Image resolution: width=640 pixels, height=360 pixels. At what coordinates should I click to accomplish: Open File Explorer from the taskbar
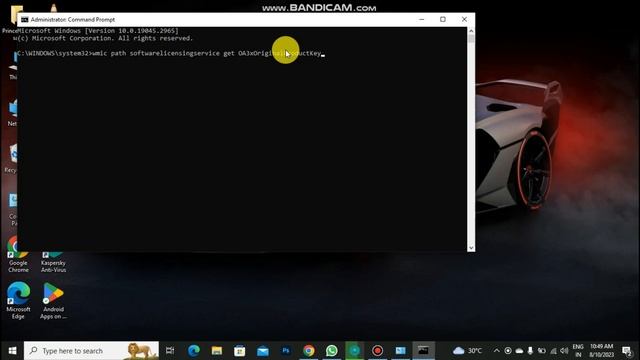(217, 351)
